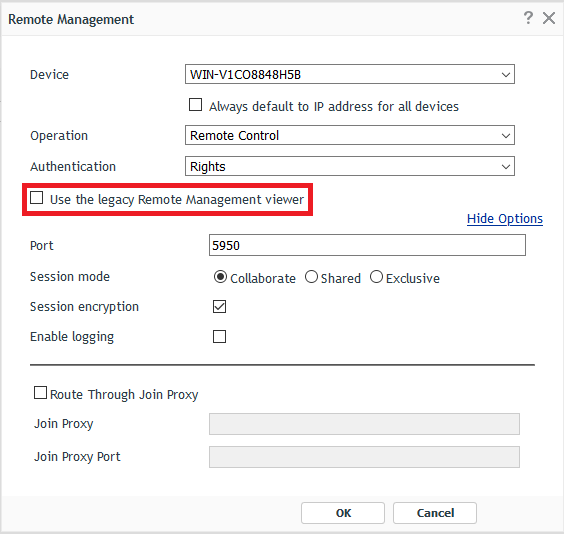This screenshot has width=564, height=534.
Task: Enable Route Through Join Proxy
Action: coord(40,393)
